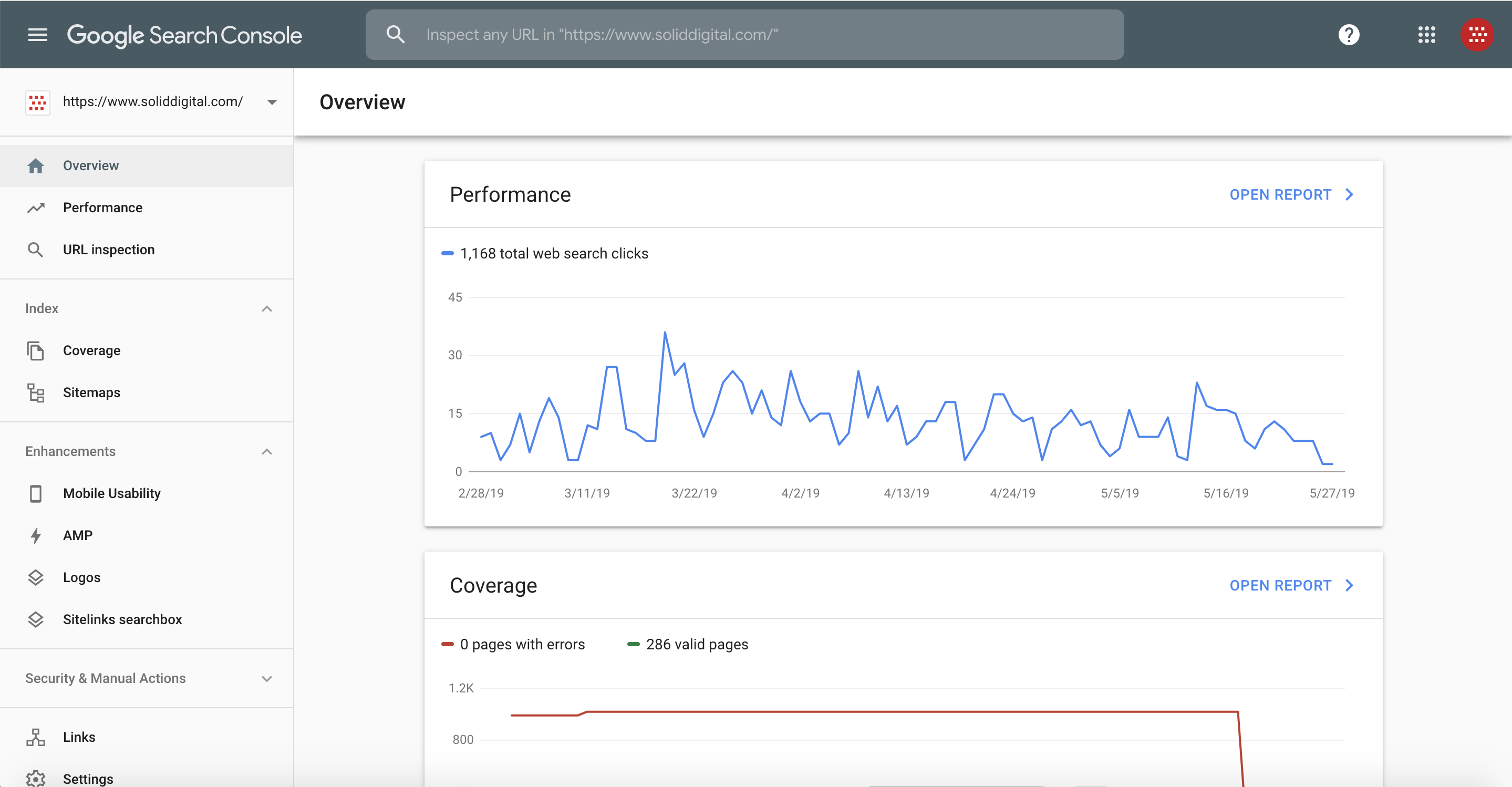Collapse the Index section
Image resolution: width=1512 pixels, height=787 pixels.
(x=267, y=309)
